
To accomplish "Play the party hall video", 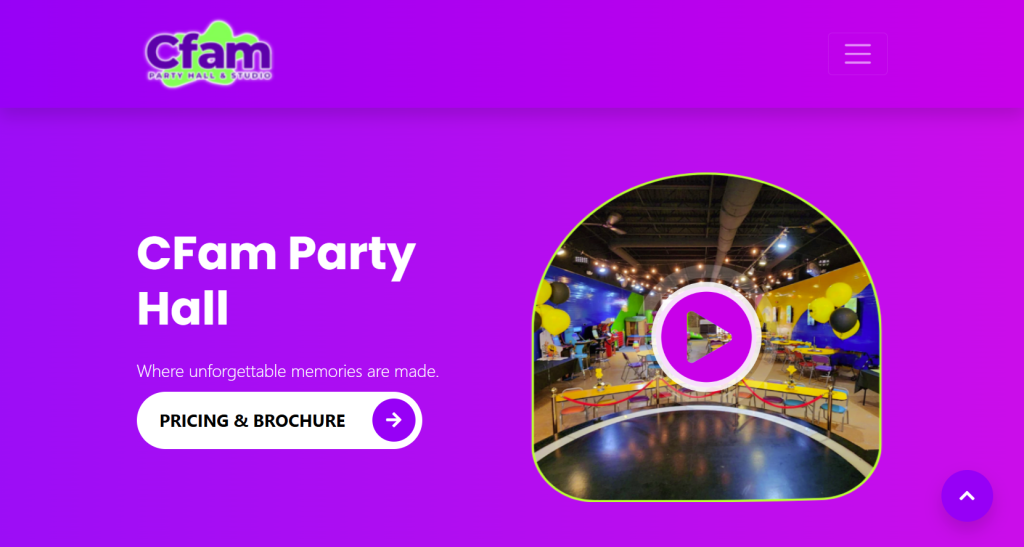I will tap(706, 337).
